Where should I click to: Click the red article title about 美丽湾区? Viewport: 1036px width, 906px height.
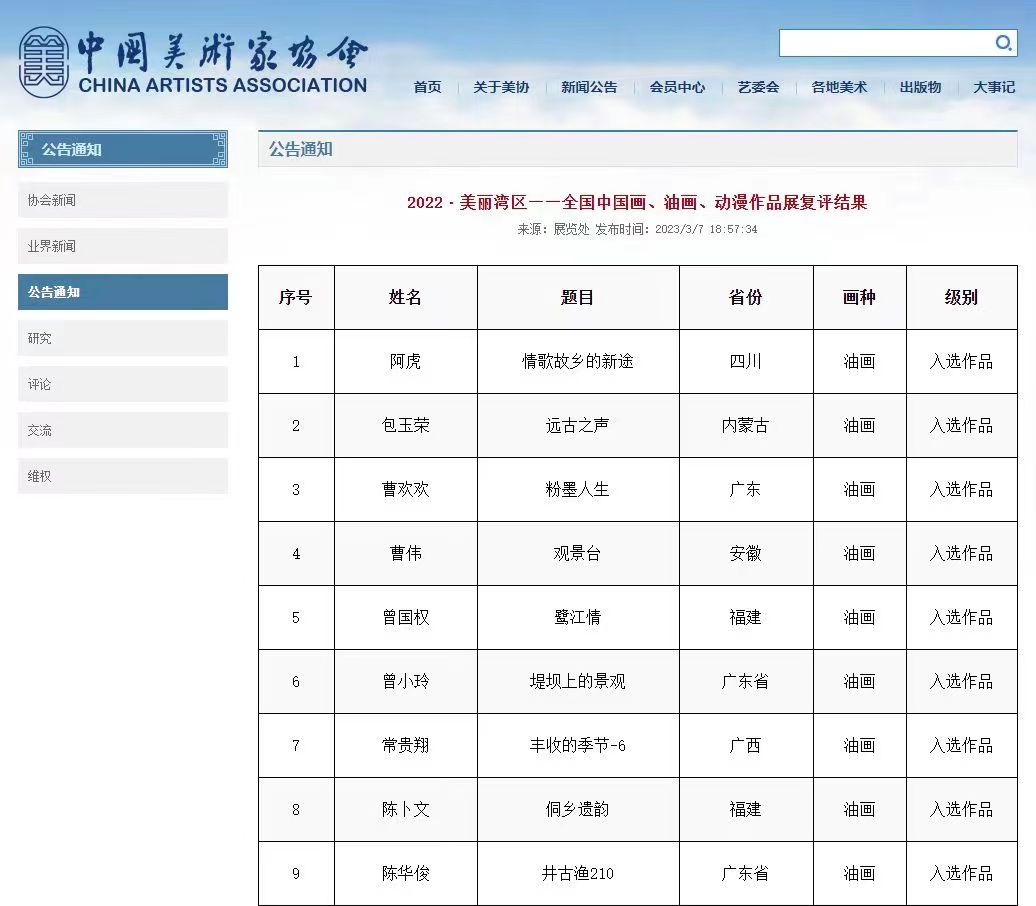[x=637, y=203]
